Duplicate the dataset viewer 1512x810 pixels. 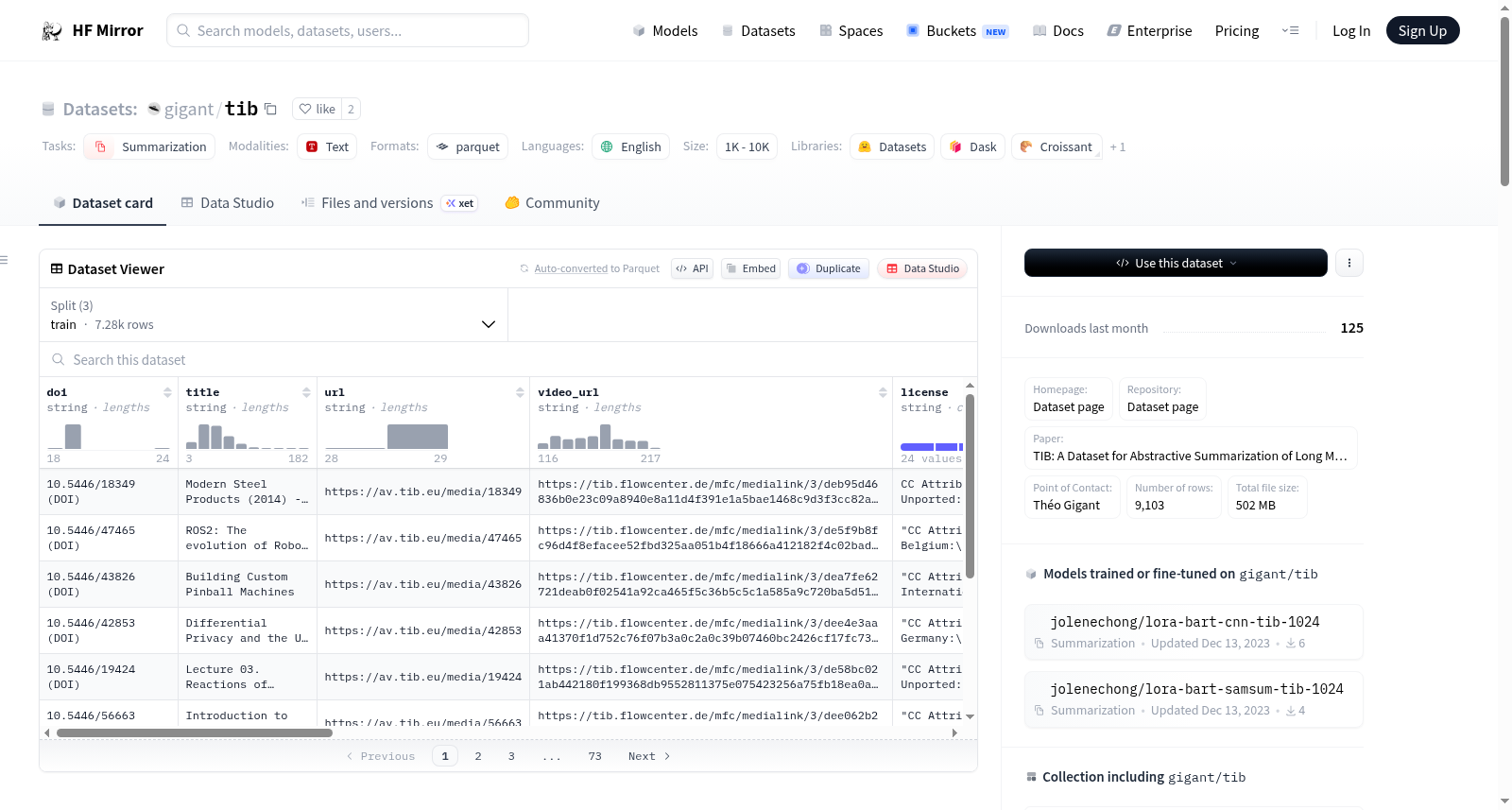[x=828, y=268]
